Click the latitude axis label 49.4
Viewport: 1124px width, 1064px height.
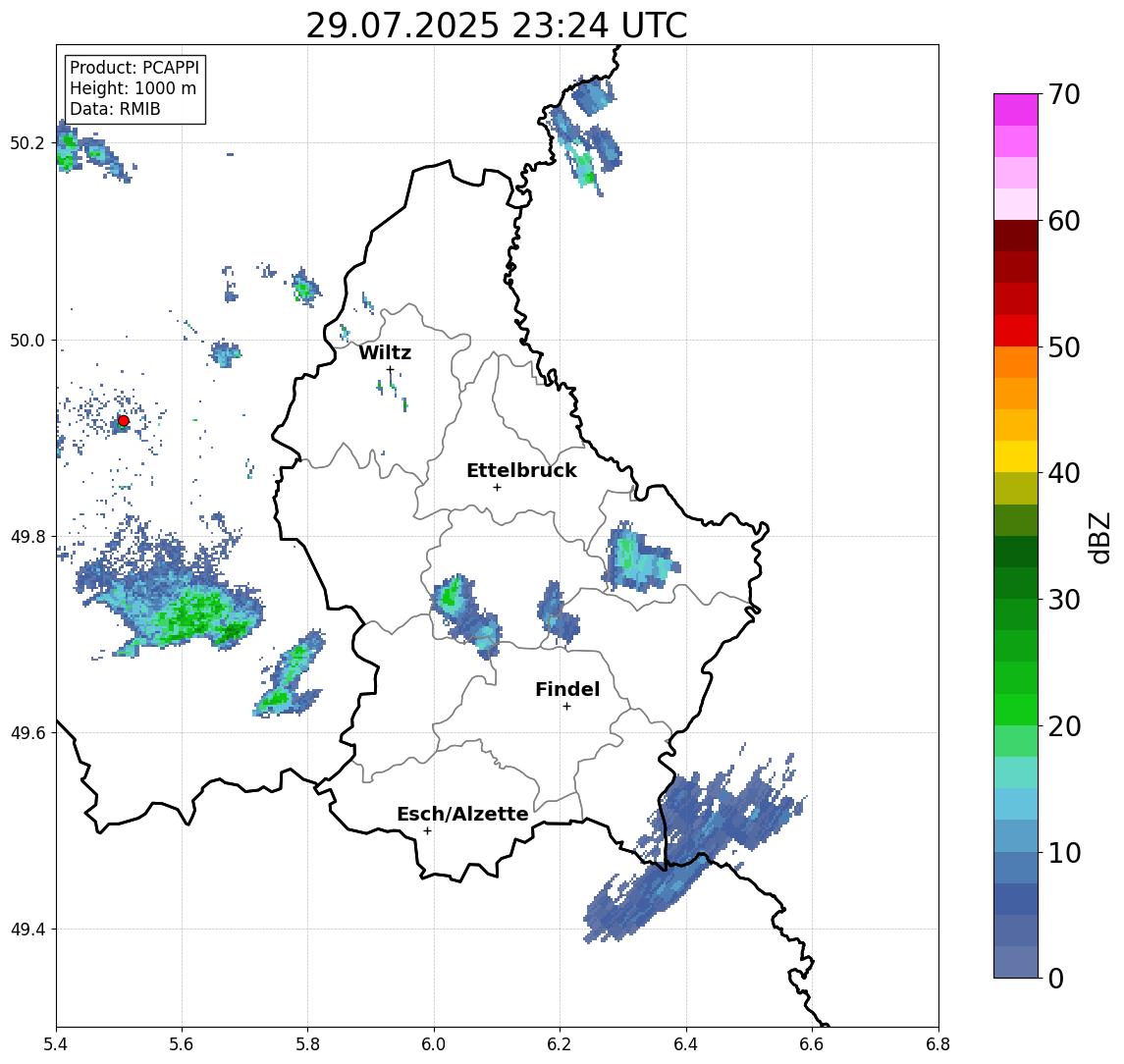(x=27, y=930)
